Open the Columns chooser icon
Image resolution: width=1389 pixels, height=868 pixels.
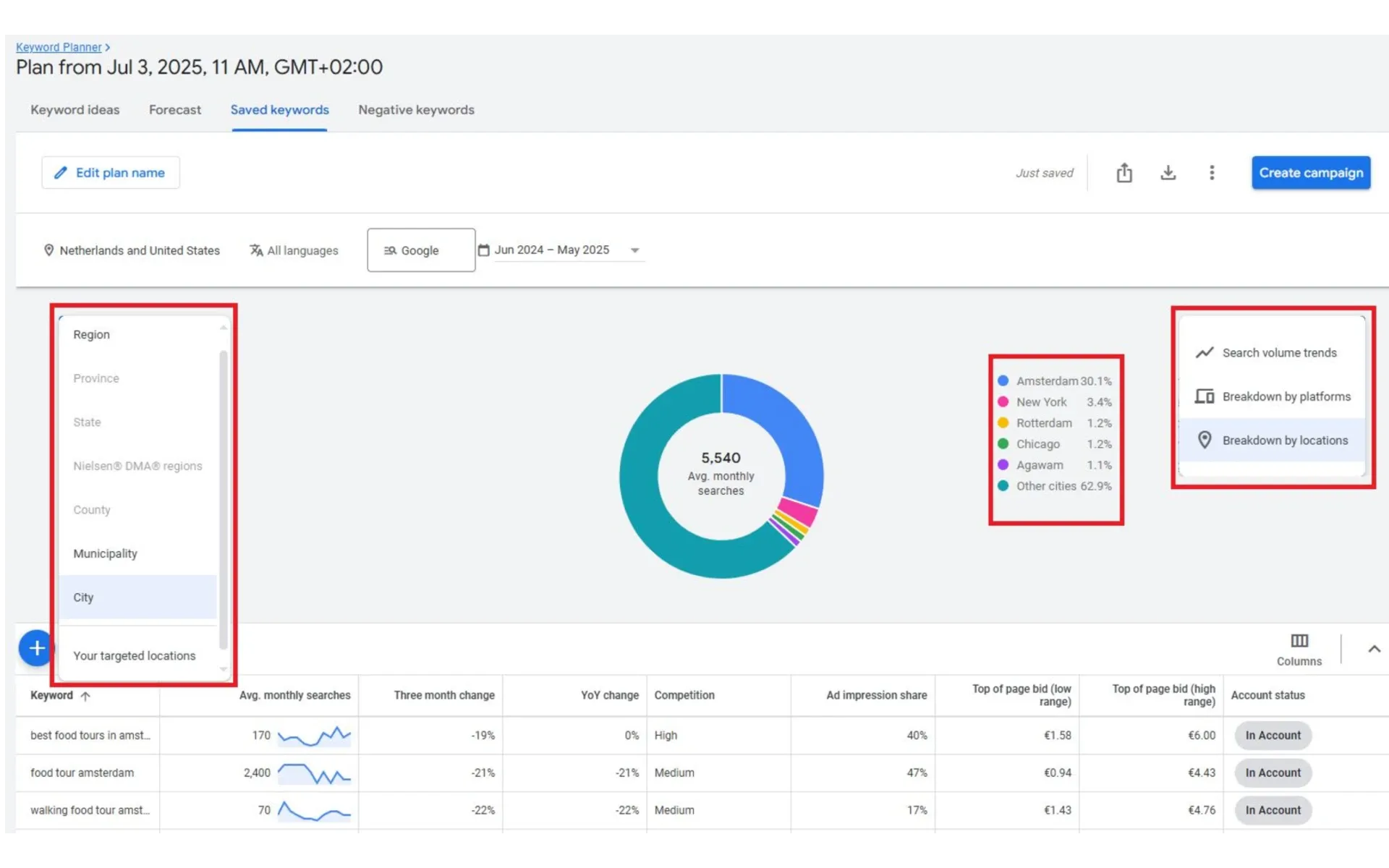click(1299, 642)
